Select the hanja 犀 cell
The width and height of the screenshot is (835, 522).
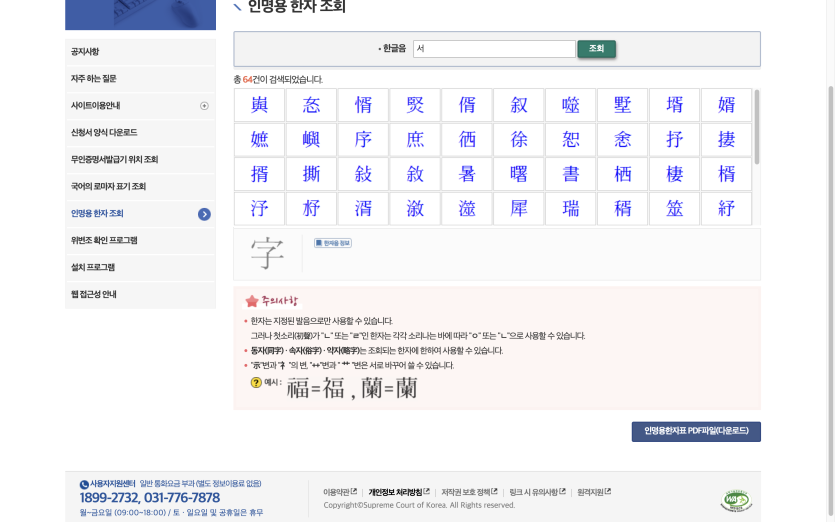(519, 208)
